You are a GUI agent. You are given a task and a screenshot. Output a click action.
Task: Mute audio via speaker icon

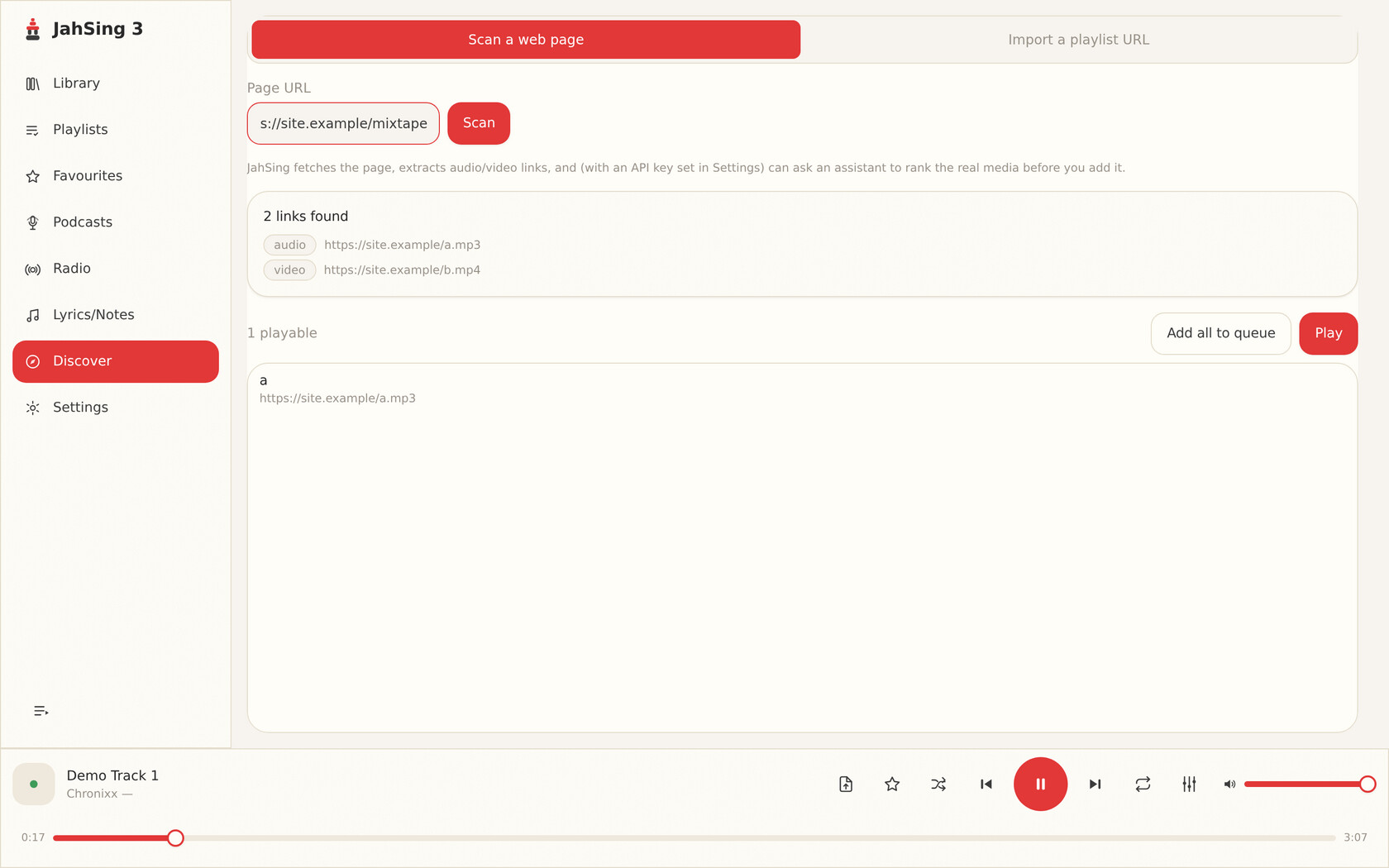[x=1229, y=785]
